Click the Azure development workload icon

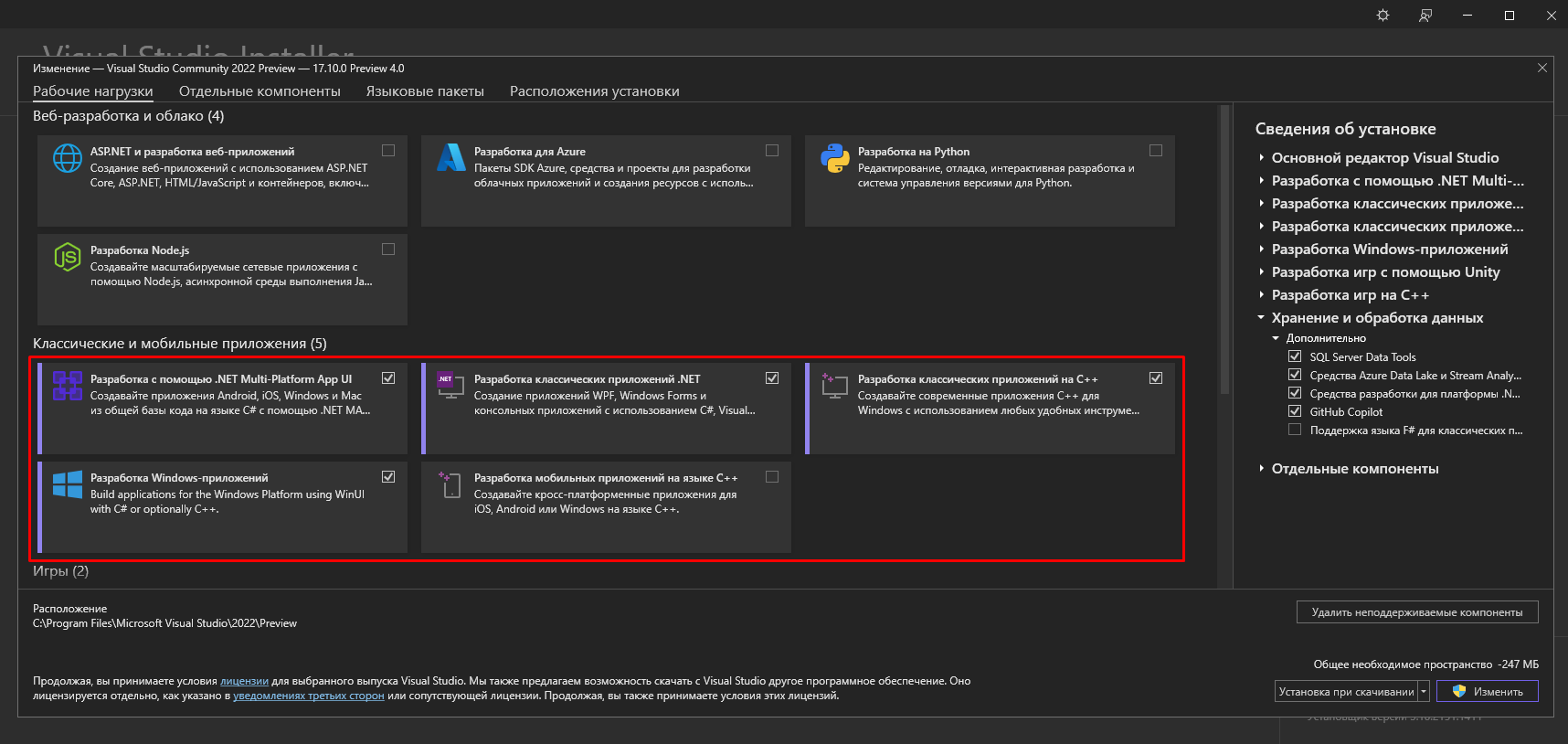pyautogui.click(x=450, y=158)
